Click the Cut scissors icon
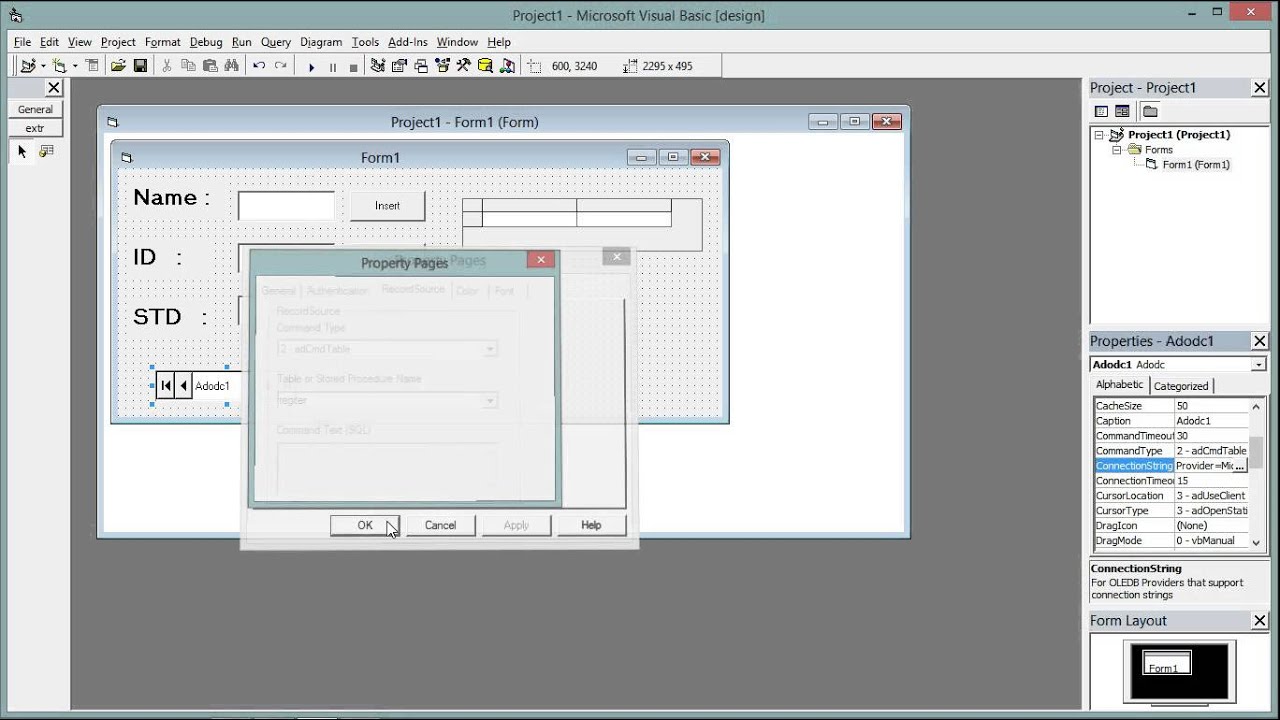The image size is (1280, 720). [x=166, y=66]
